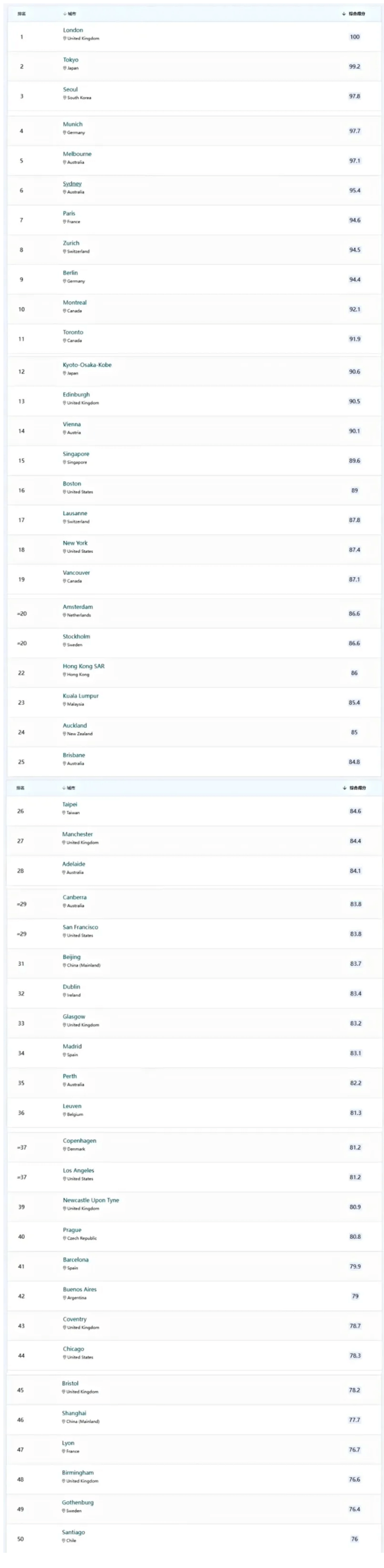Sort by city column in top header
Screen dimensions: 384x1568
tap(69, 14)
